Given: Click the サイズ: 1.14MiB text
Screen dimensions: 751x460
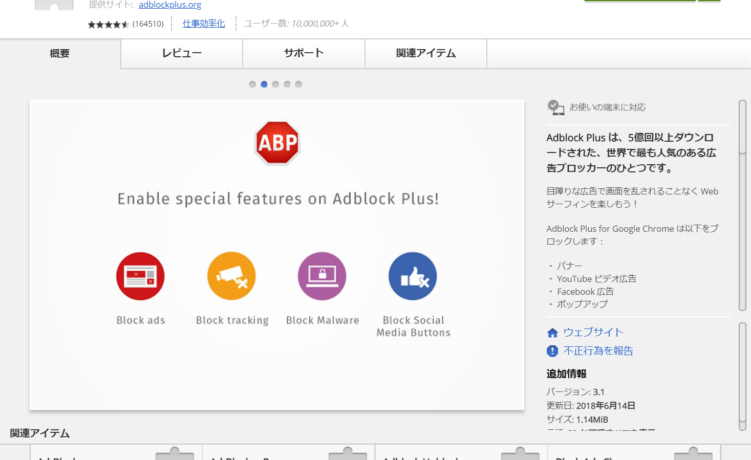Looking at the screenshot, I should coord(577,420).
